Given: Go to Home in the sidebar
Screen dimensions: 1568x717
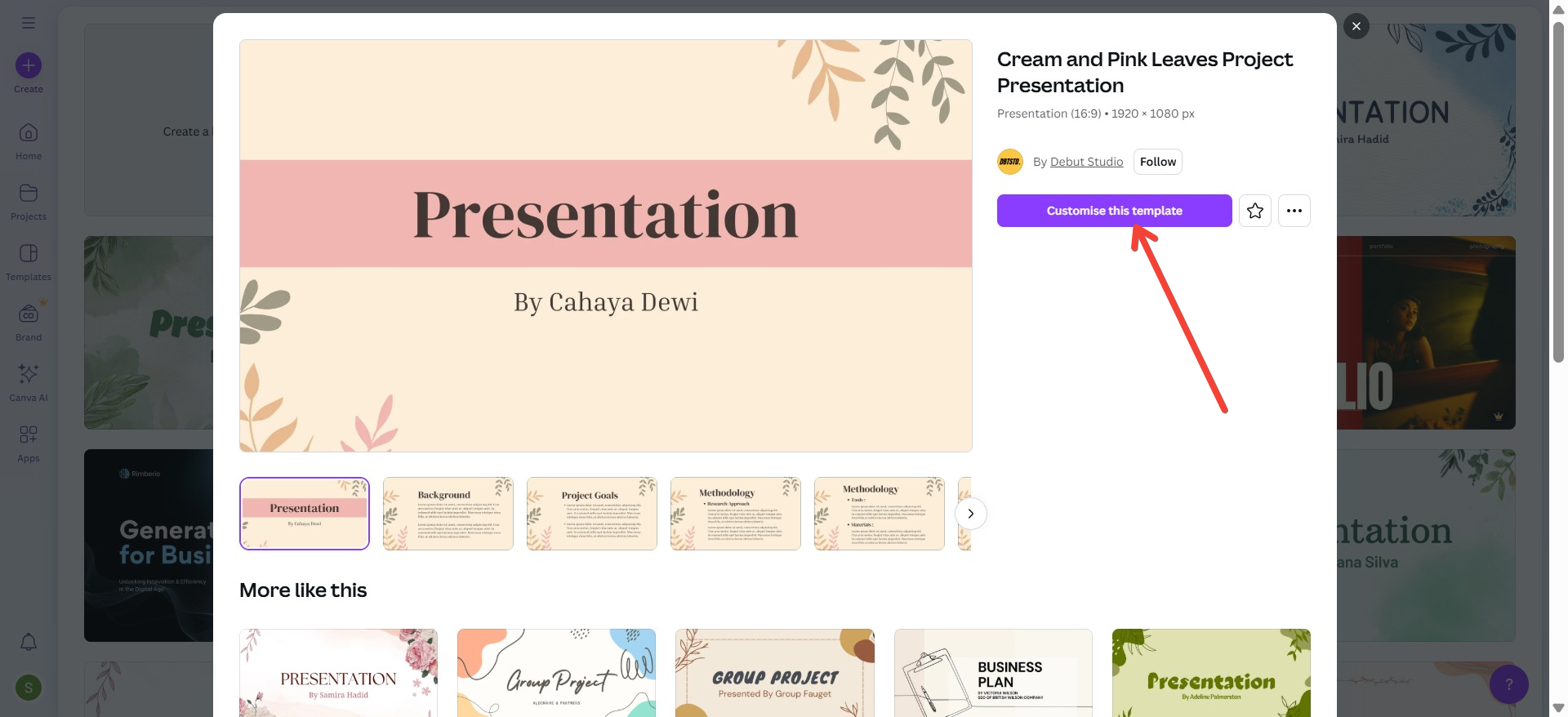Looking at the screenshot, I should point(29,141).
